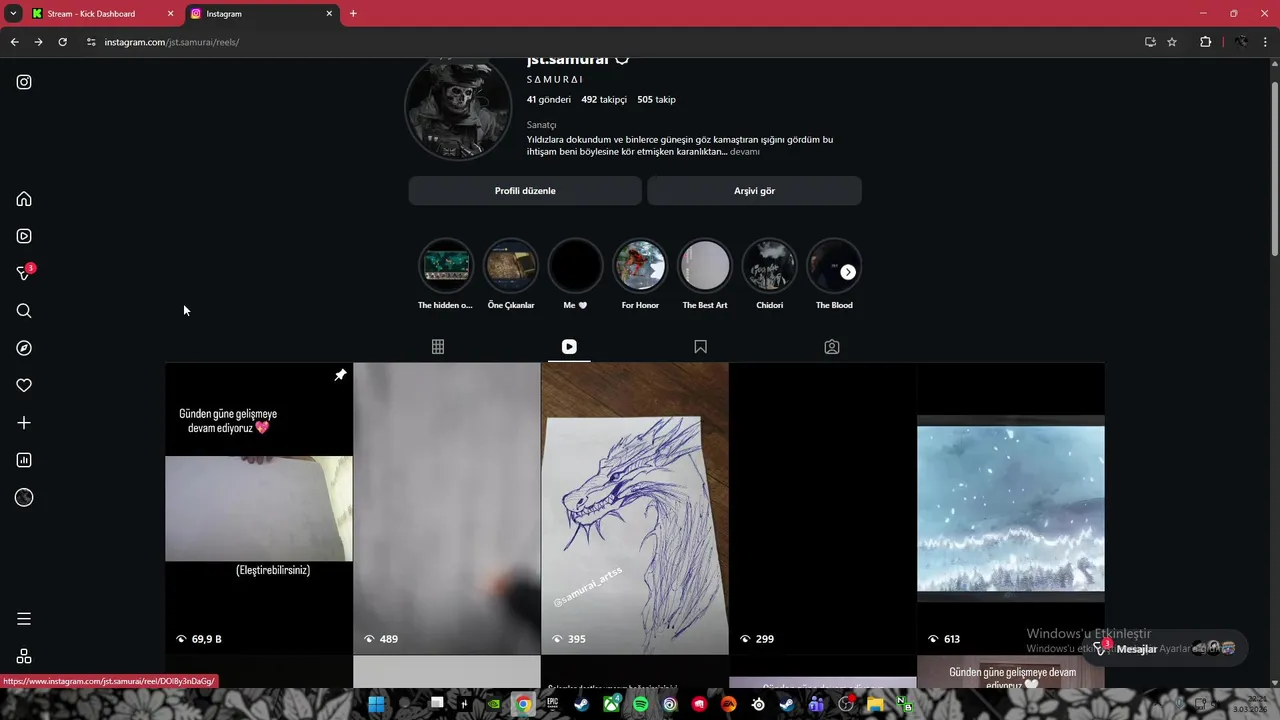Open 'The hidden o...' story highlight
1280x720 pixels.
click(x=445, y=266)
